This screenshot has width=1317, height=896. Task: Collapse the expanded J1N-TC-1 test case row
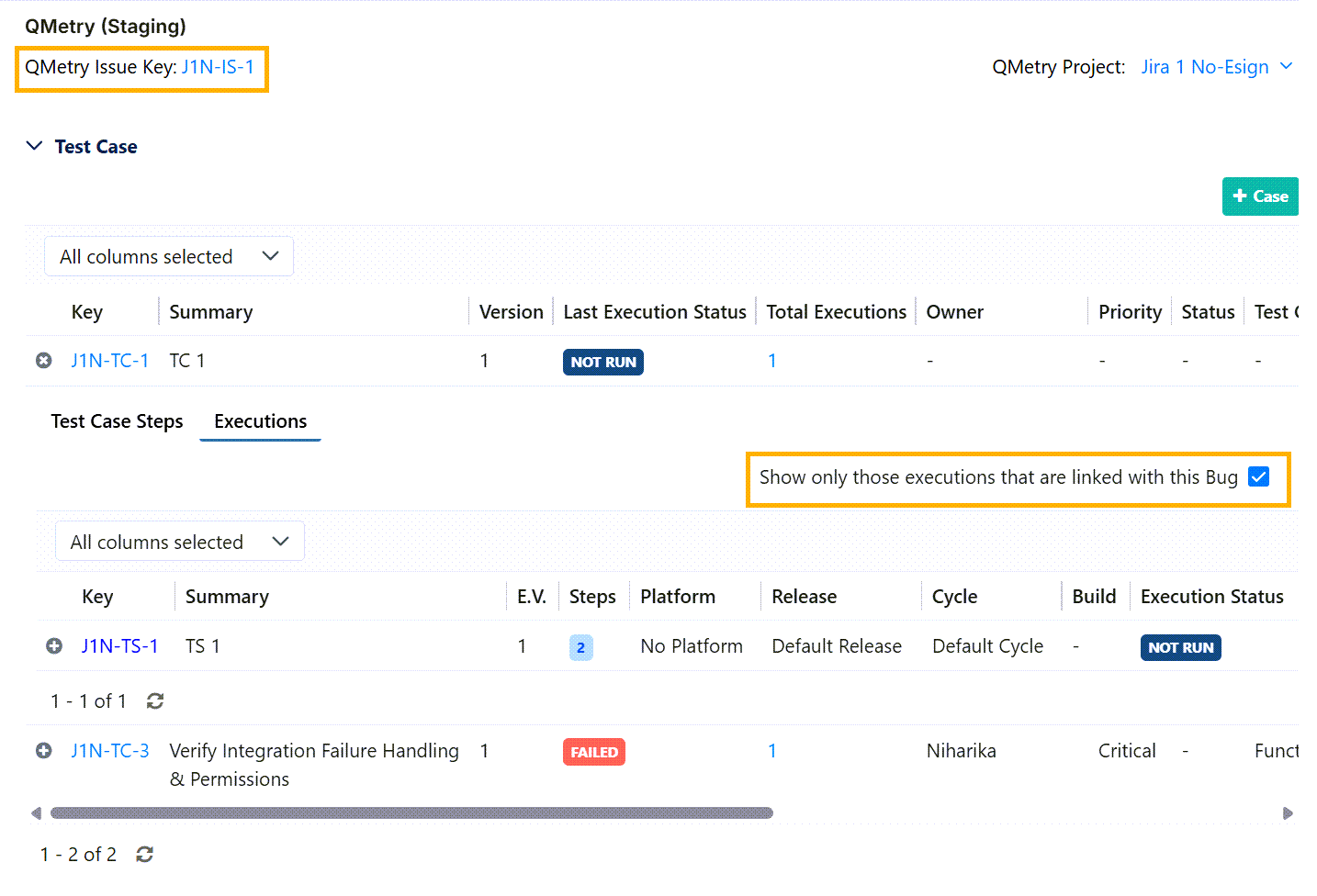tap(43, 361)
